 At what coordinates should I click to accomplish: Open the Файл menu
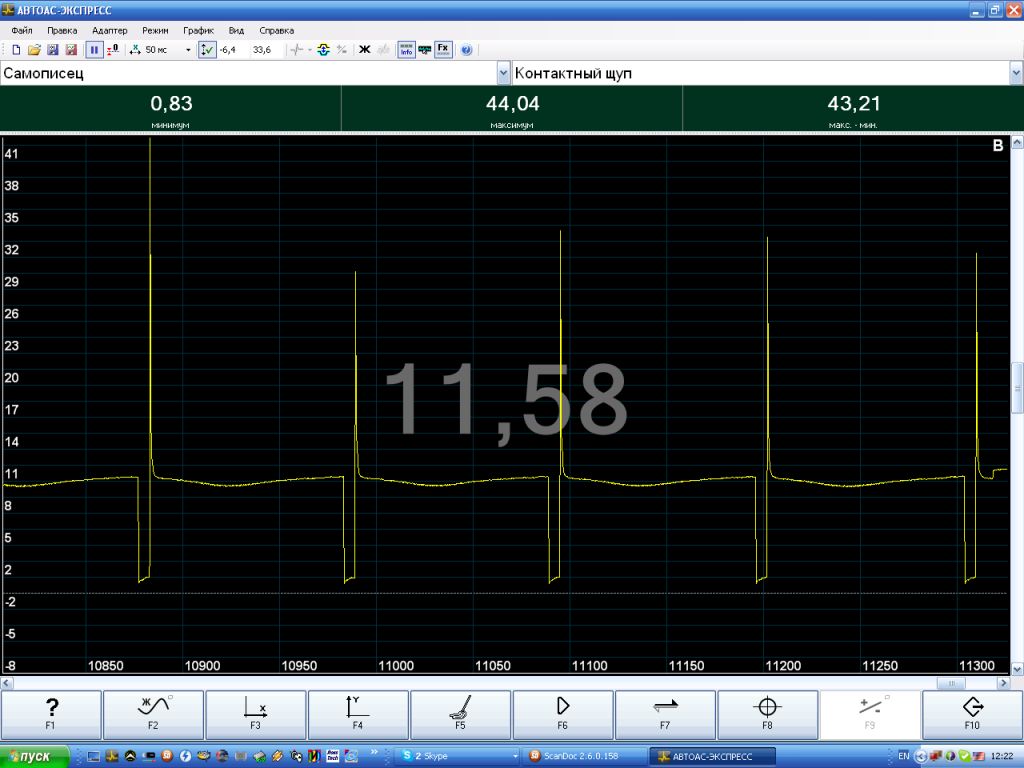pyautogui.click(x=22, y=30)
